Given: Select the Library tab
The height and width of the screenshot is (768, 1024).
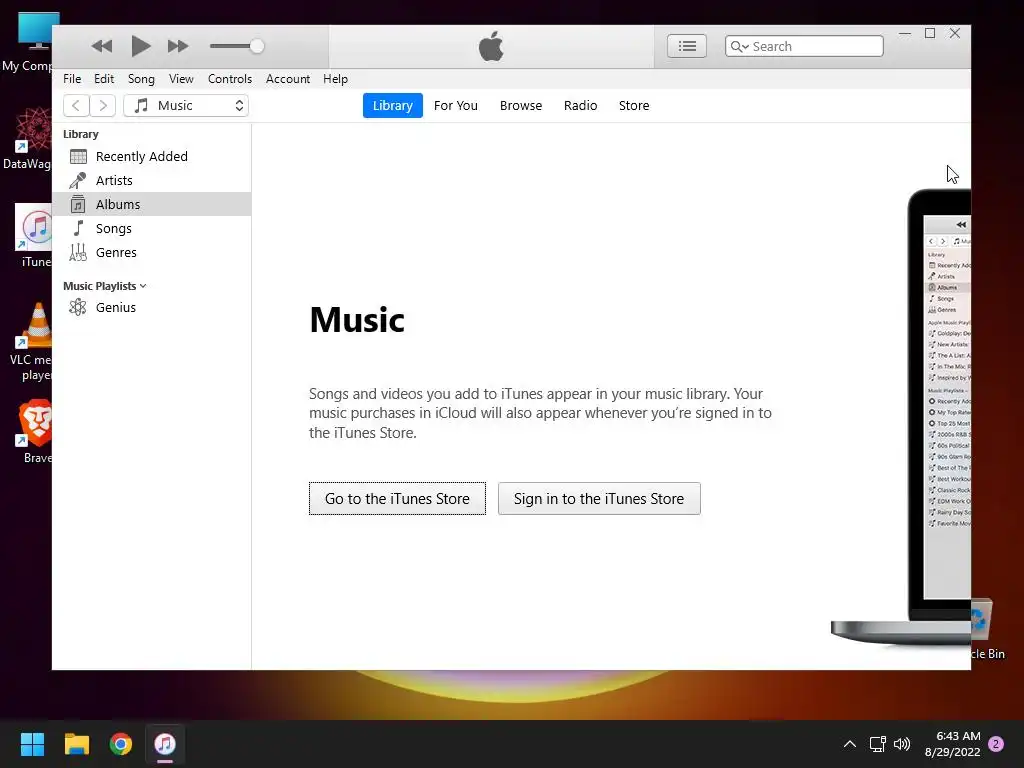Looking at the screenshot, I should pyautogui.click(x=392, y=105).
